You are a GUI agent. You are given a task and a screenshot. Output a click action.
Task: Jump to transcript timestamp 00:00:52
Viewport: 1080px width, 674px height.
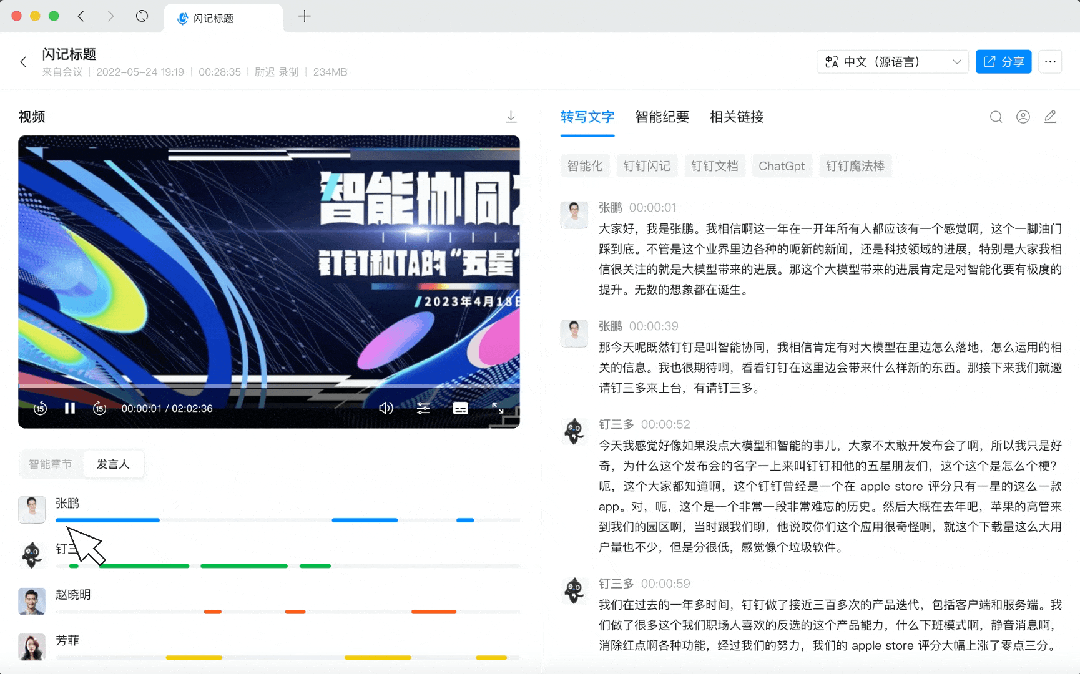[665, 424]
